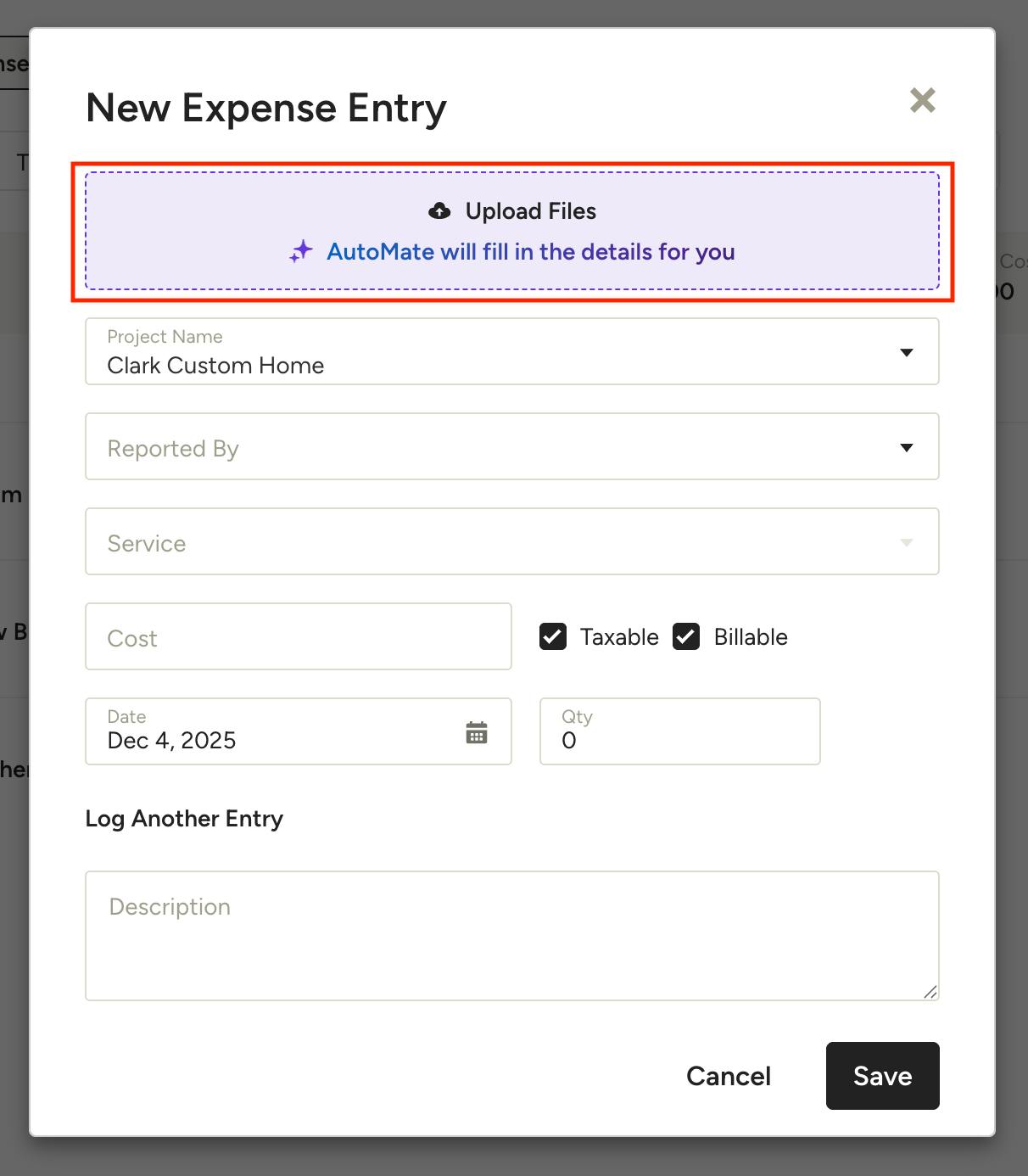Click the Upload Files label

[x=530, y=211]
